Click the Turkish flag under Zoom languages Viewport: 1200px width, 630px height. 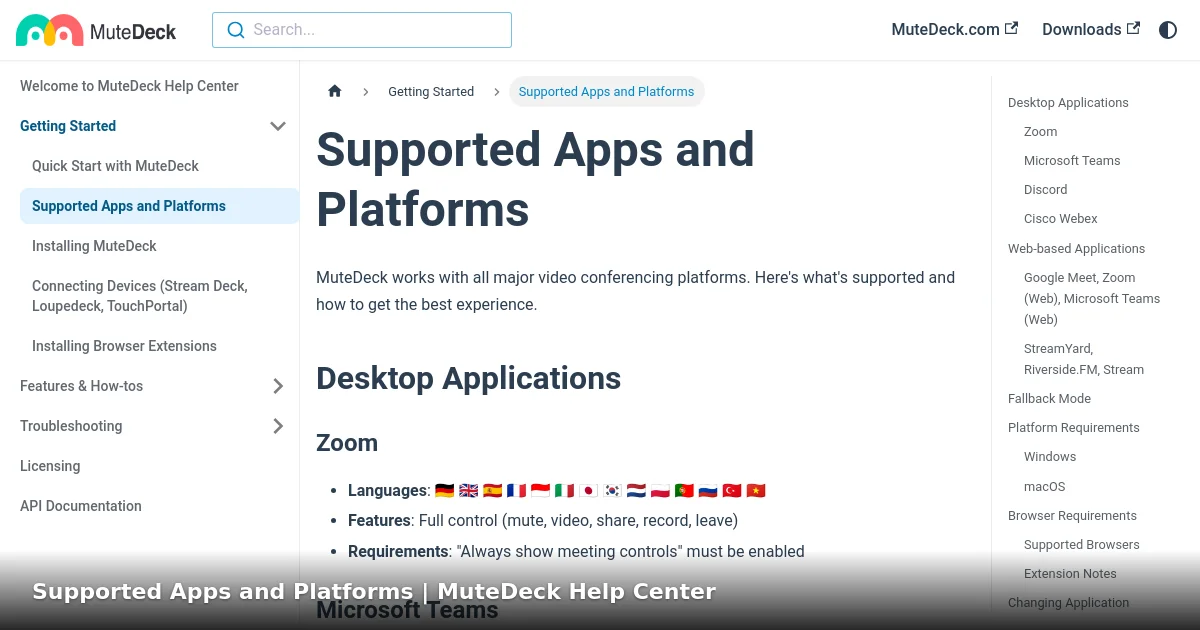coord(732,491)
